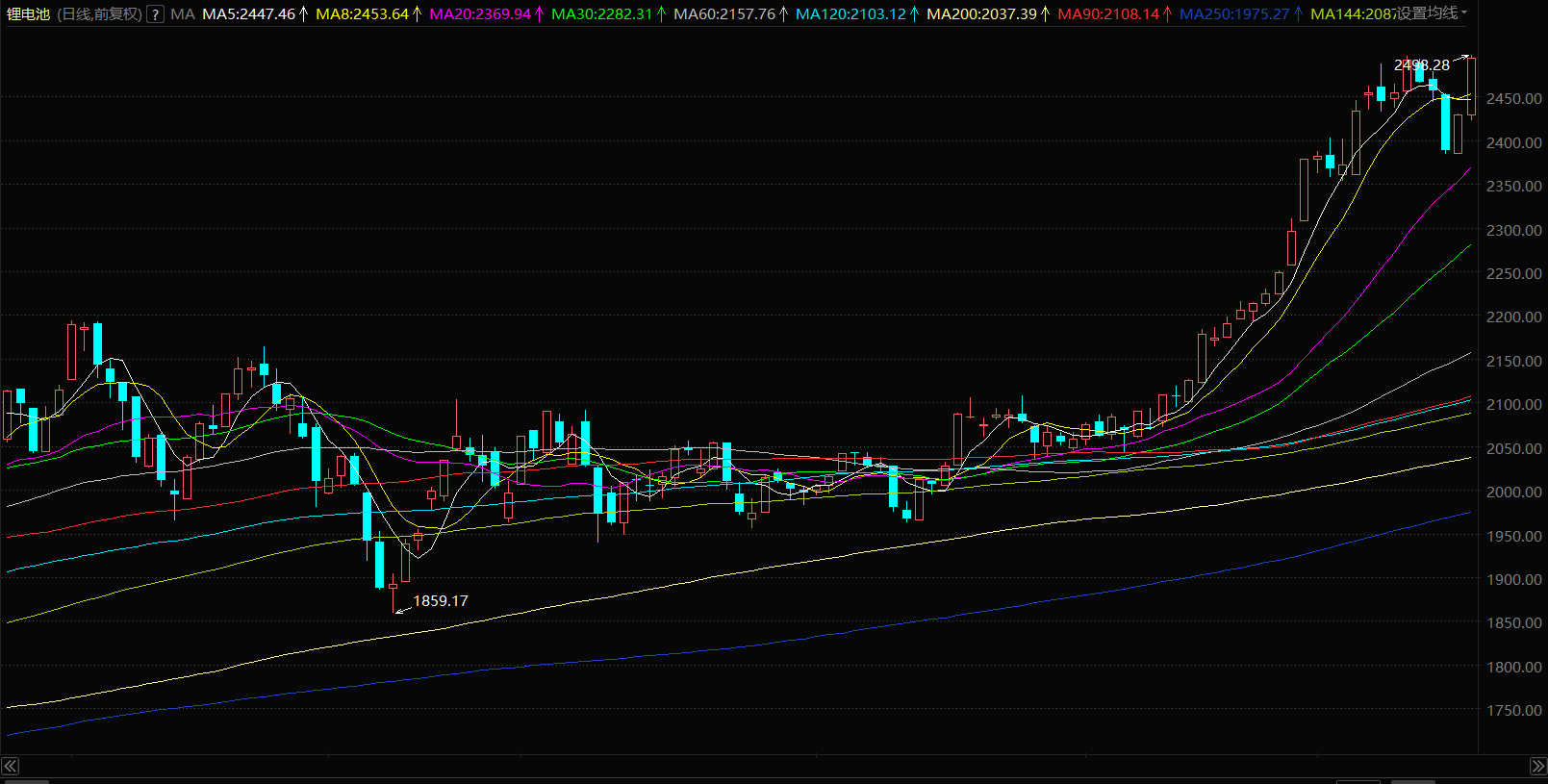The width and height of the screenshot is (1548, 784).
Task: Click the 锂电池 chart title
Action: coord(28,14)
